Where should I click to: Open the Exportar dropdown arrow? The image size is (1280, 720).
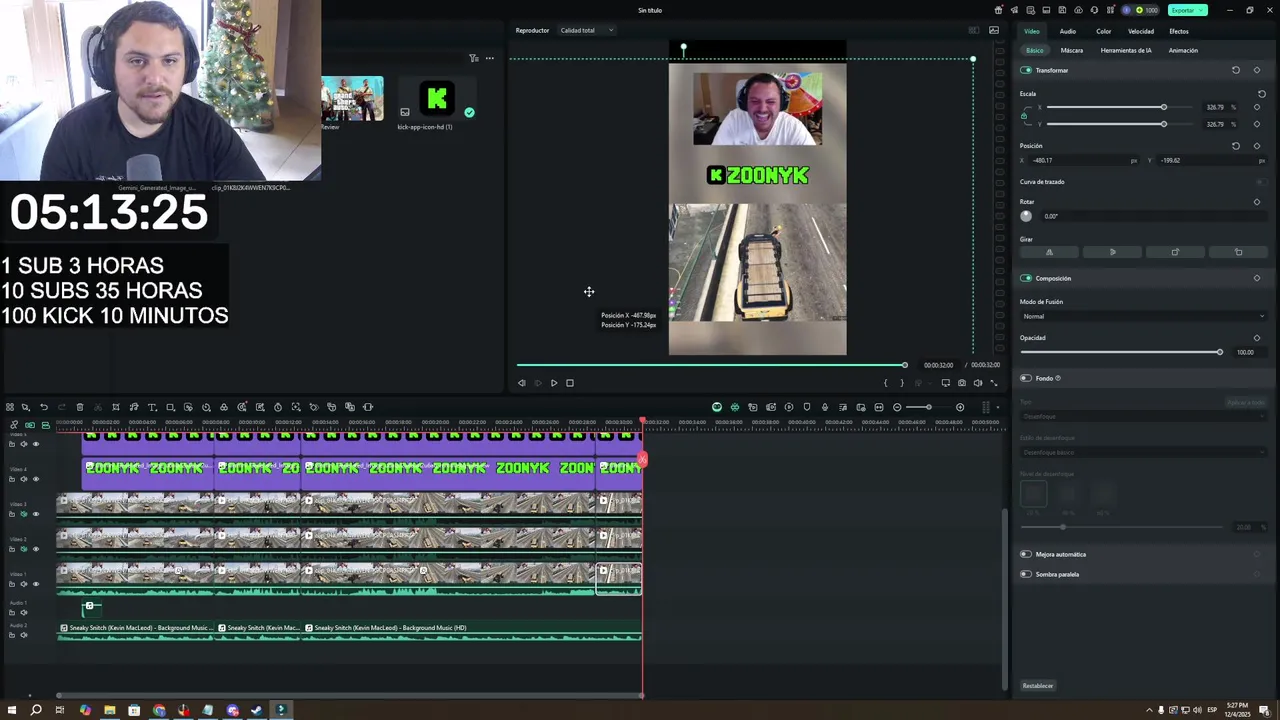[1200, 10]
